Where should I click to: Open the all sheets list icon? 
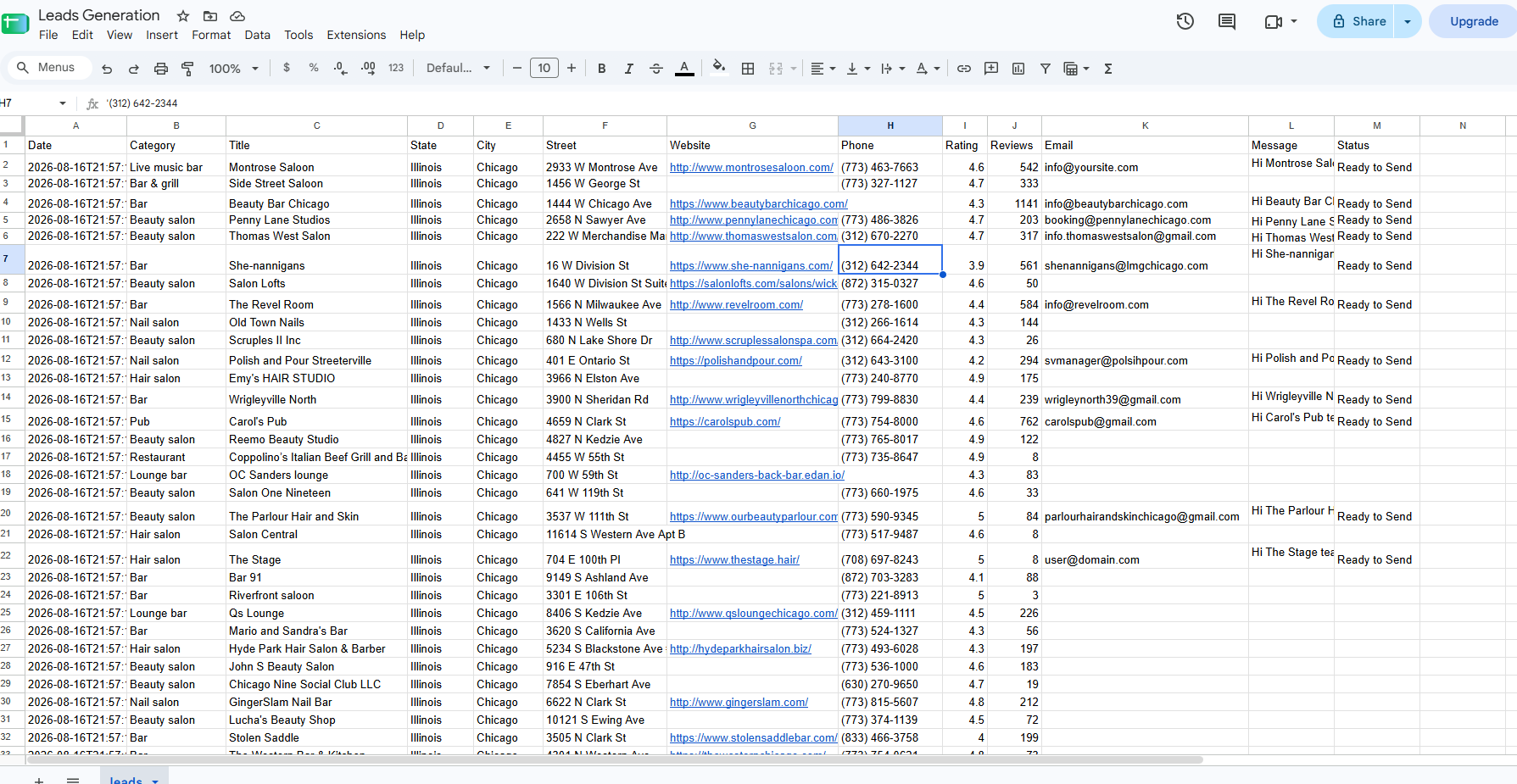click(73, 780)
